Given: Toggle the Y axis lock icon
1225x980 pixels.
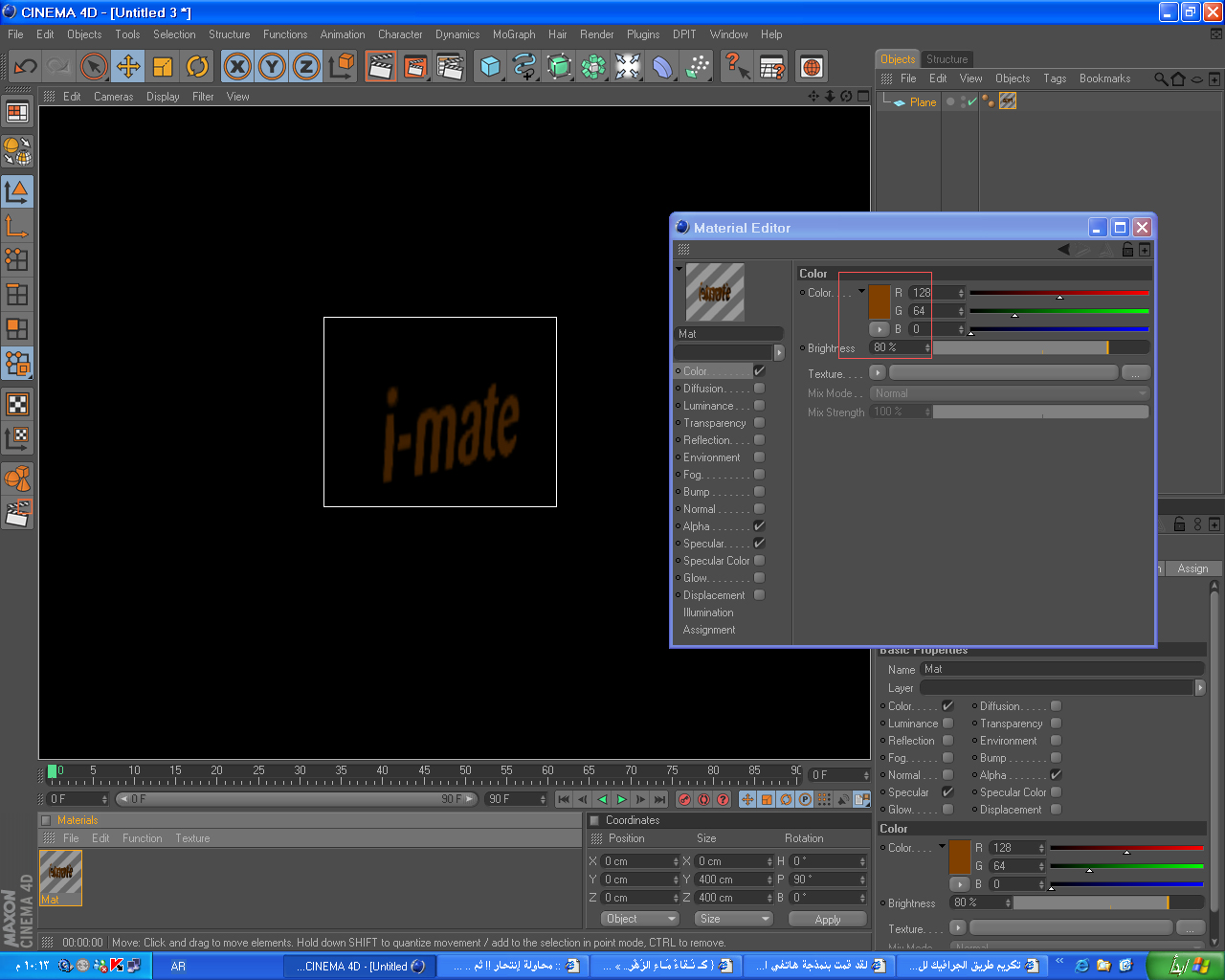Looking at the screenshot, I should pyautogui.click(x=272, y=66).
